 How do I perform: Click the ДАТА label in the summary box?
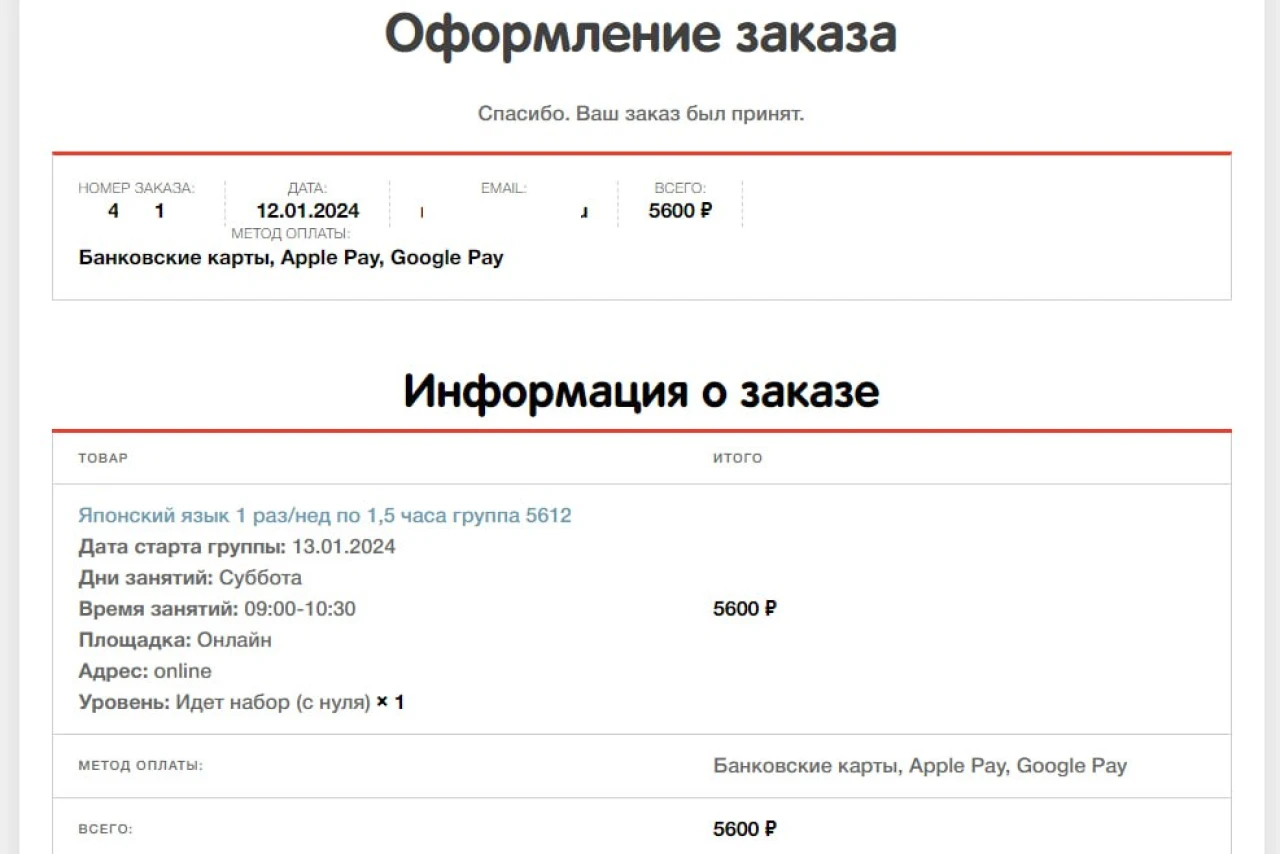[307, 188]
